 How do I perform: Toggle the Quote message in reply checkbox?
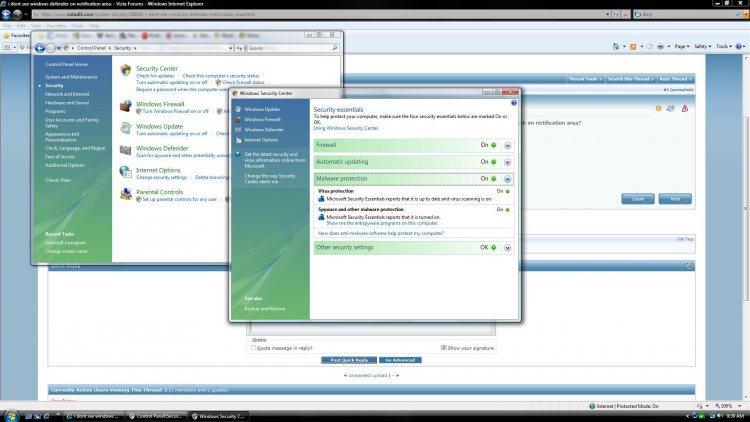[x=254, y=348]
